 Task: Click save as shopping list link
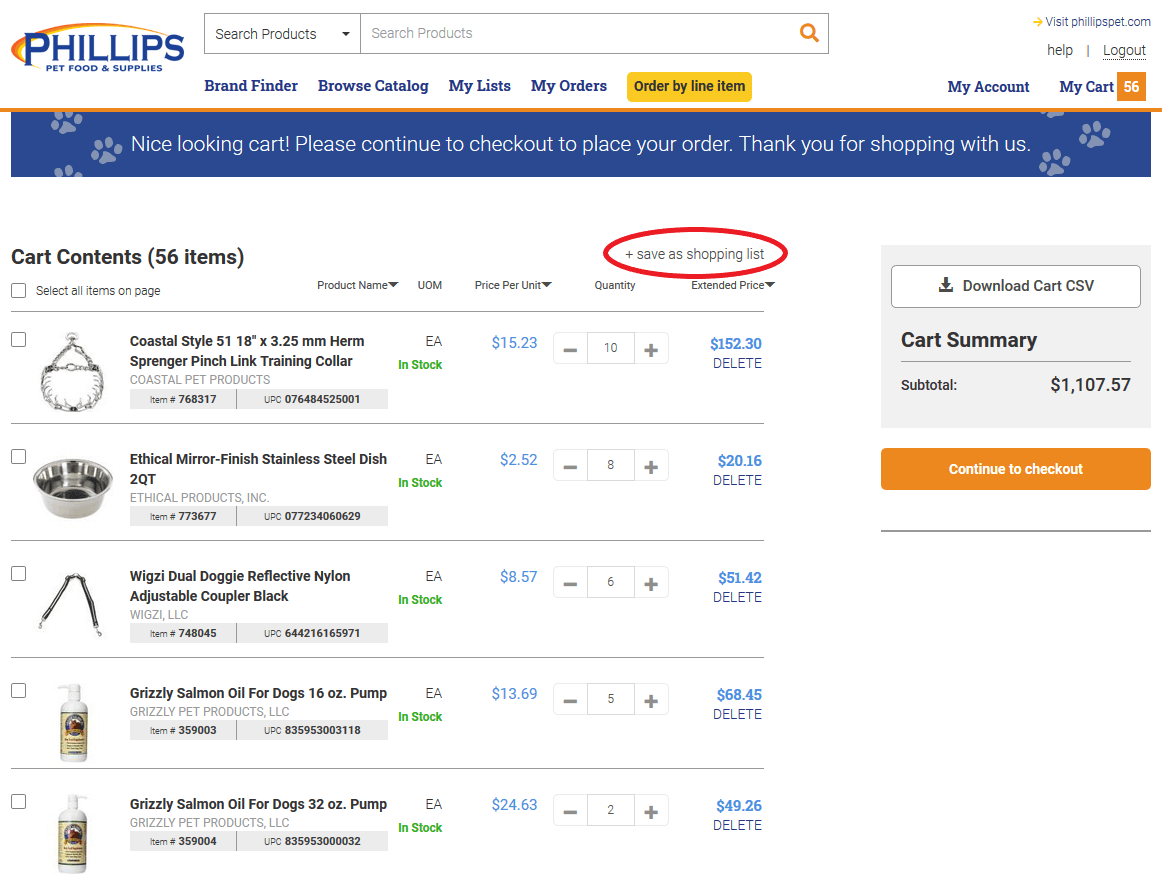[694, 254]
